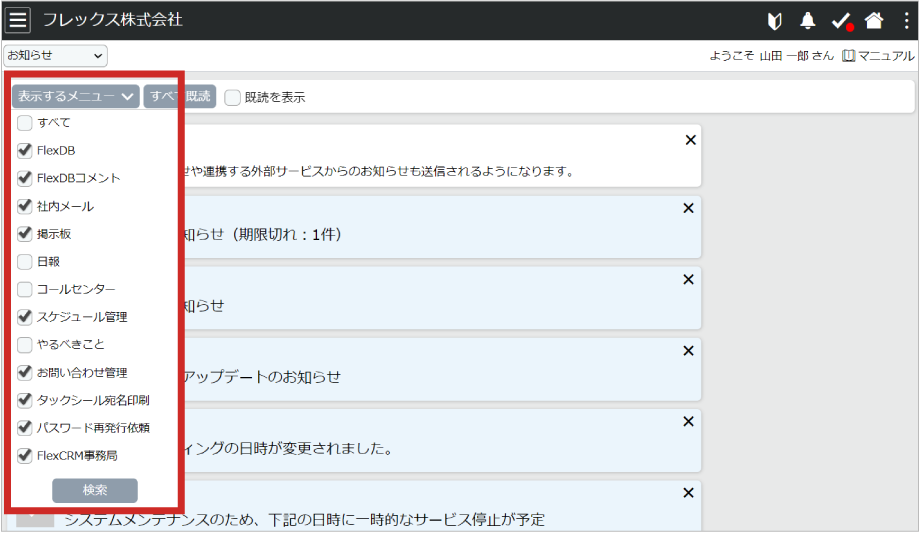Open the 日時が変更されました notification text
Viewport: 920px width, 536px height.
289,449
